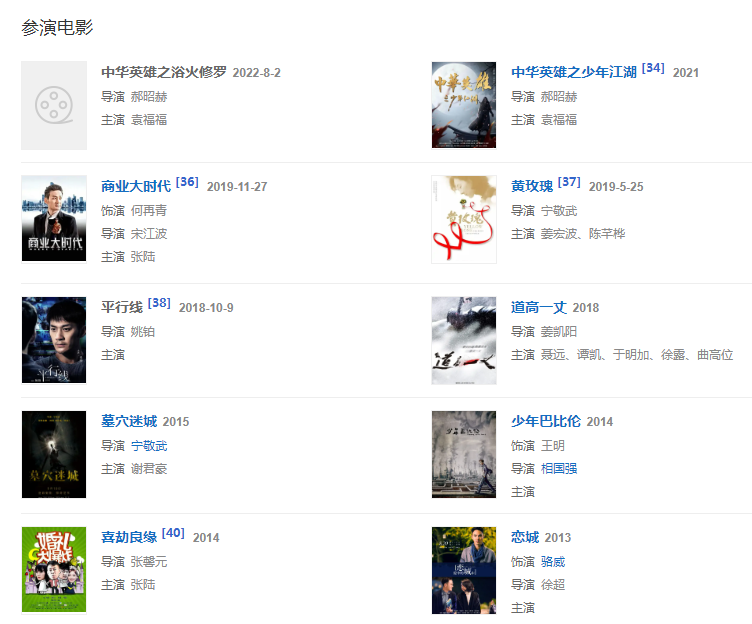Screen dimensions: 752x624
Task: Open the 墓穴迷城 dark poster
Action: [x=54, y=454]
